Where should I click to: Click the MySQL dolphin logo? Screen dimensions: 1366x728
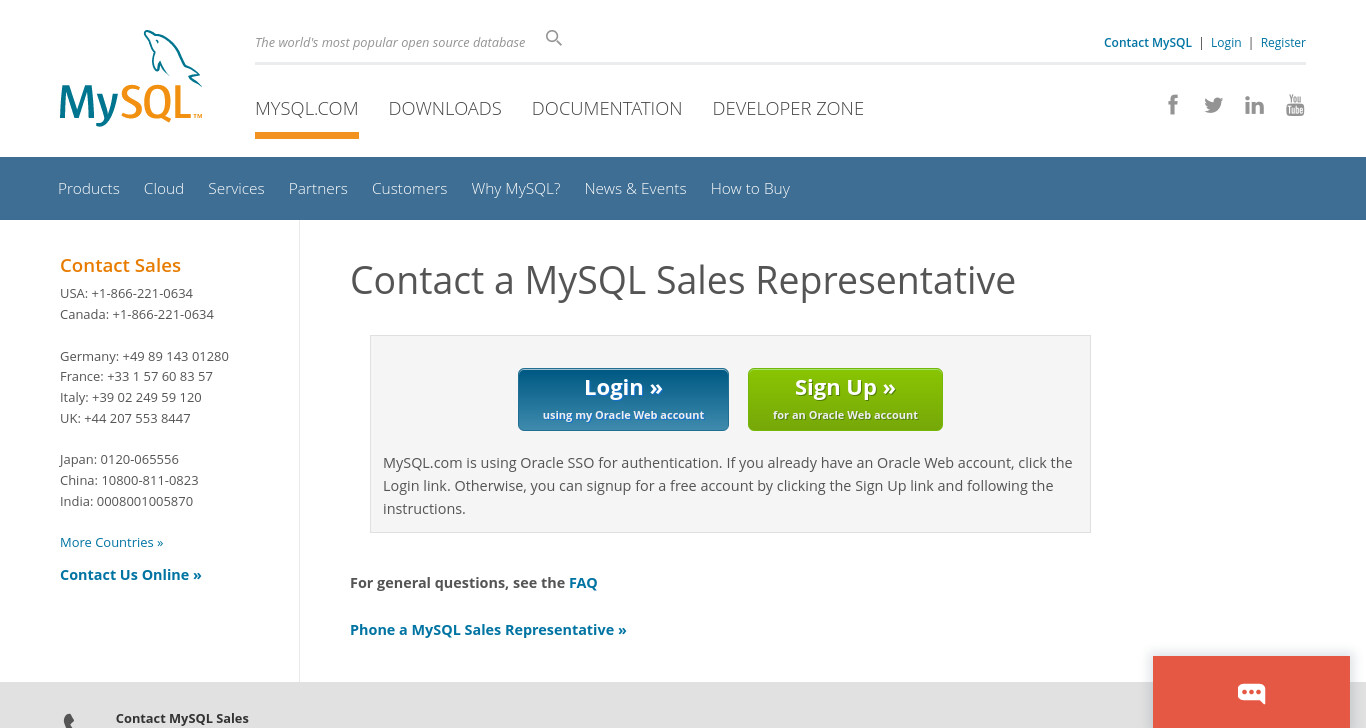(x=131, y=78)
